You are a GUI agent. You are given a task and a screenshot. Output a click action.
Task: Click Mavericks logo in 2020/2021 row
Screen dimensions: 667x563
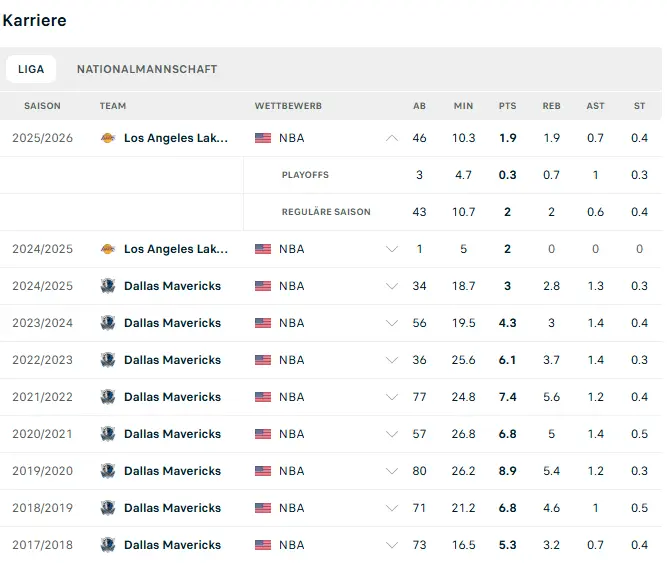tap(108, 434)
